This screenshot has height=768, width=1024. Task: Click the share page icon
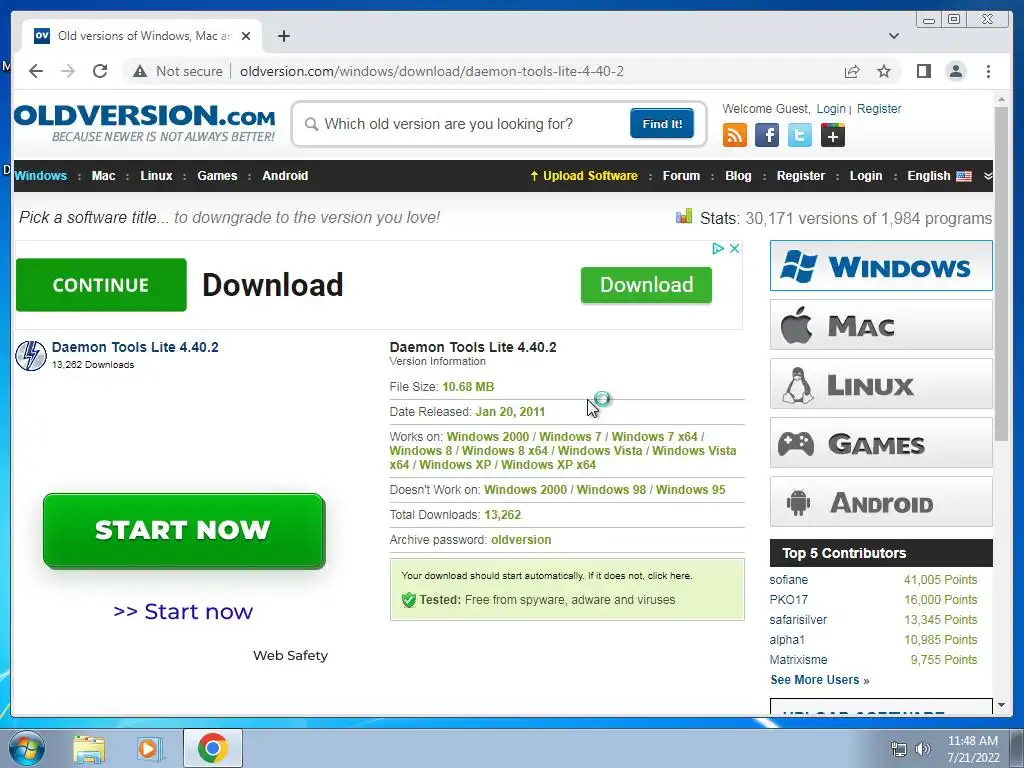click(x=852, y=71)
